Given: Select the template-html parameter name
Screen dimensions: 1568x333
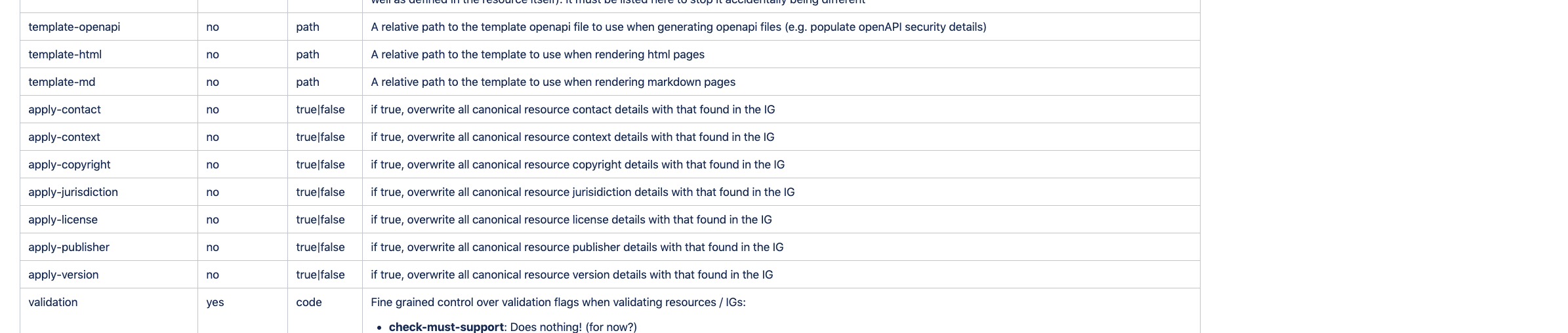Looking at the screenshot, I should (65, 54).
